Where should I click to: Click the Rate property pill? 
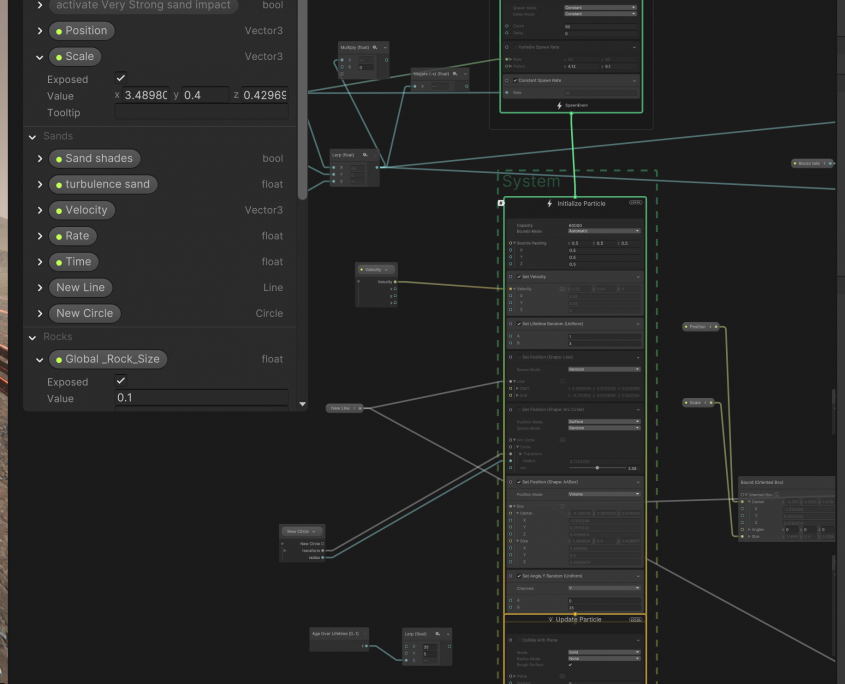click(76, 236)
